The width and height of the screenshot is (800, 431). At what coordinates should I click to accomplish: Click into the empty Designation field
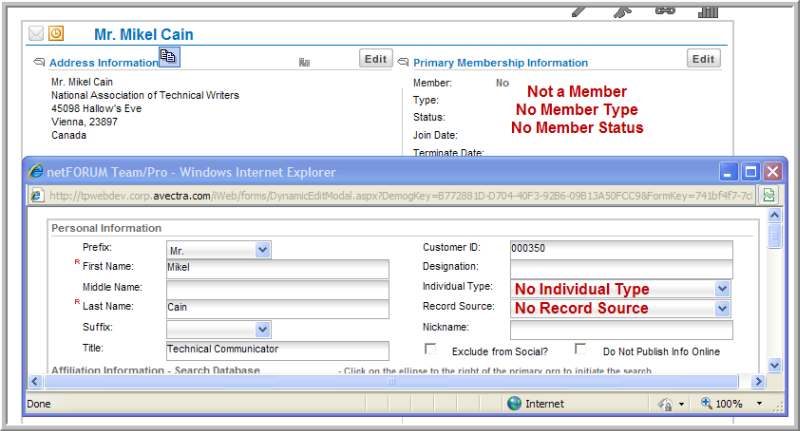point(621,269)
